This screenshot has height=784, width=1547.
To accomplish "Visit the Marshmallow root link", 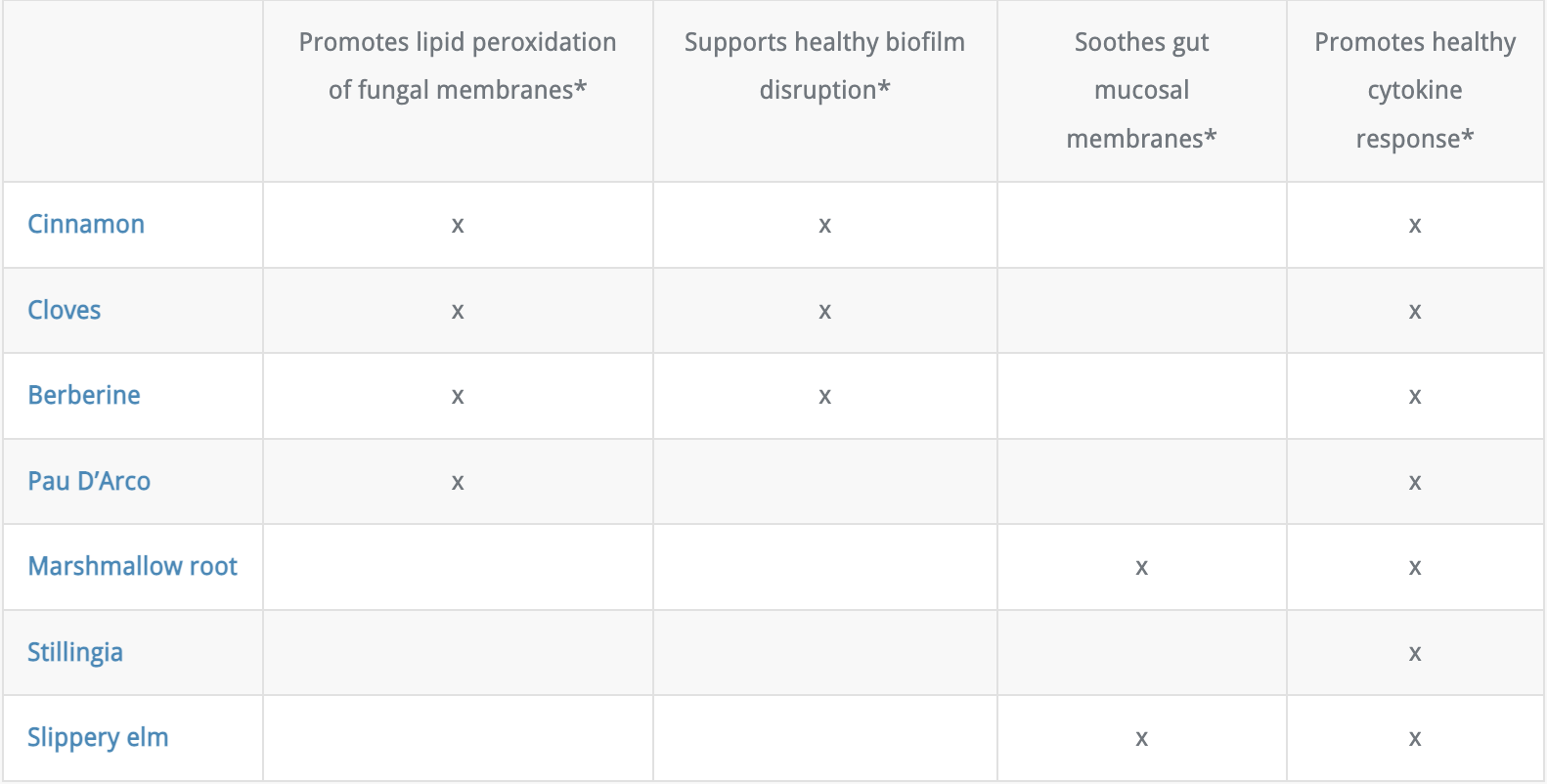I will [133, 566].
